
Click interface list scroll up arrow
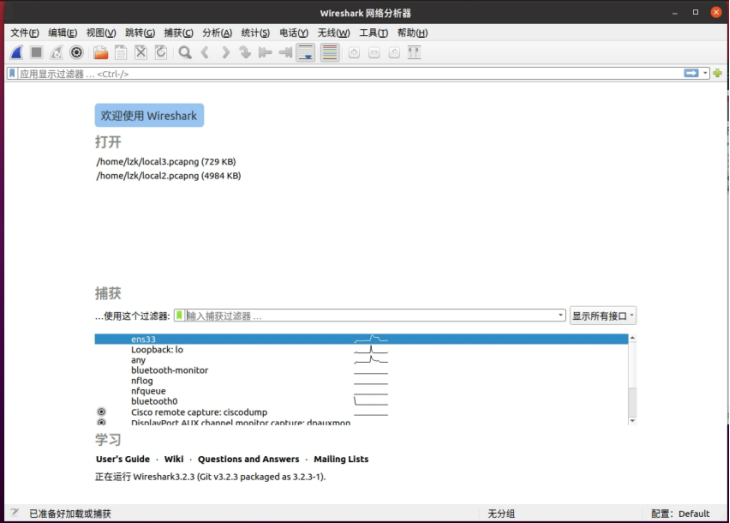tap(632, 338)
